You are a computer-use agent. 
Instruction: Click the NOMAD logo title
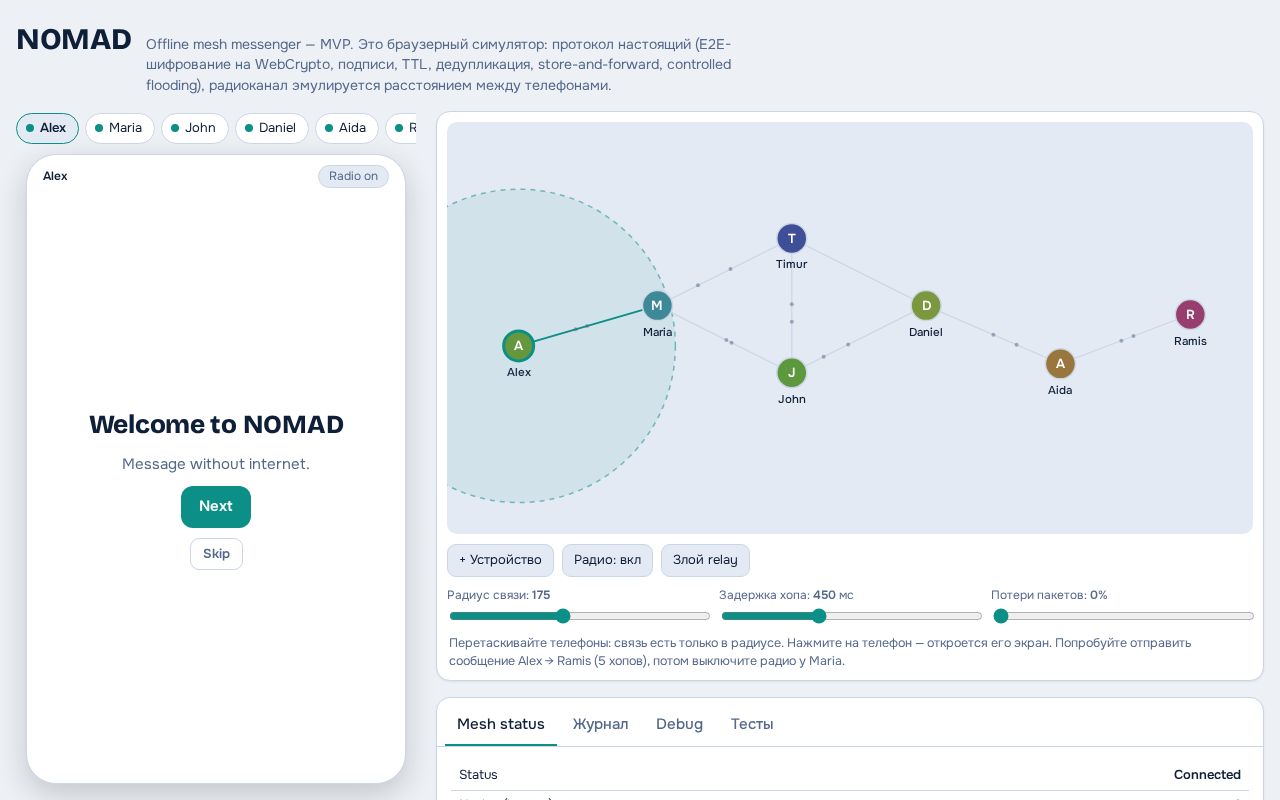click(74, 40)
